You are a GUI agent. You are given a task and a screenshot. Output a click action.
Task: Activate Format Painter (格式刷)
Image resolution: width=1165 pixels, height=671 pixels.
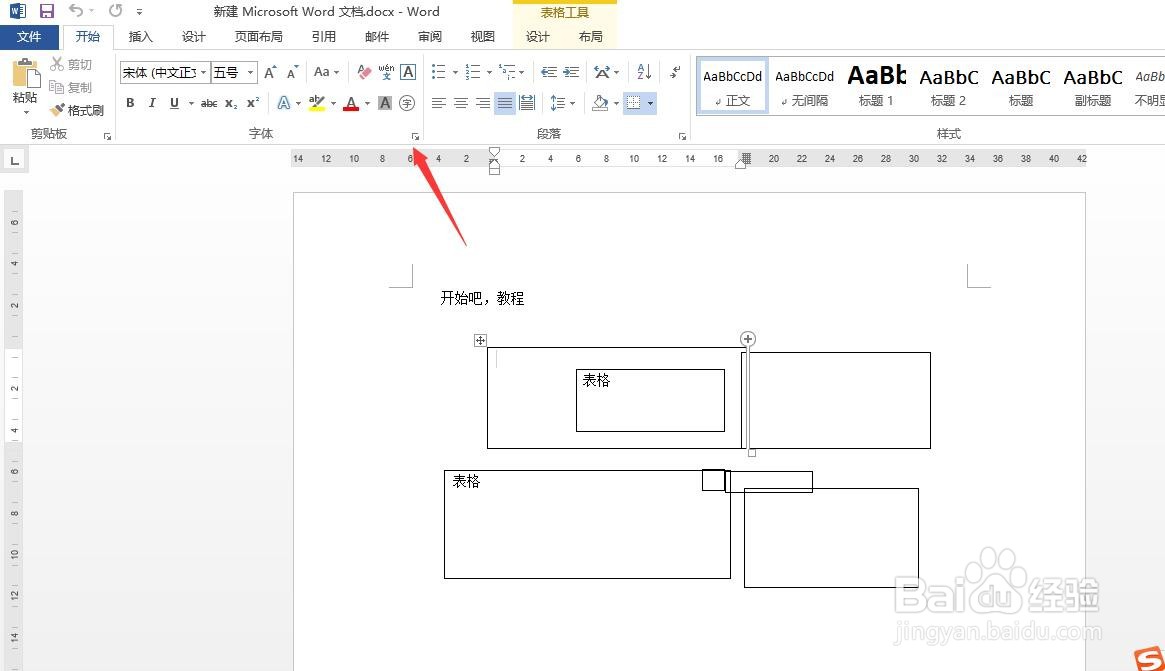tap(77, 110)
